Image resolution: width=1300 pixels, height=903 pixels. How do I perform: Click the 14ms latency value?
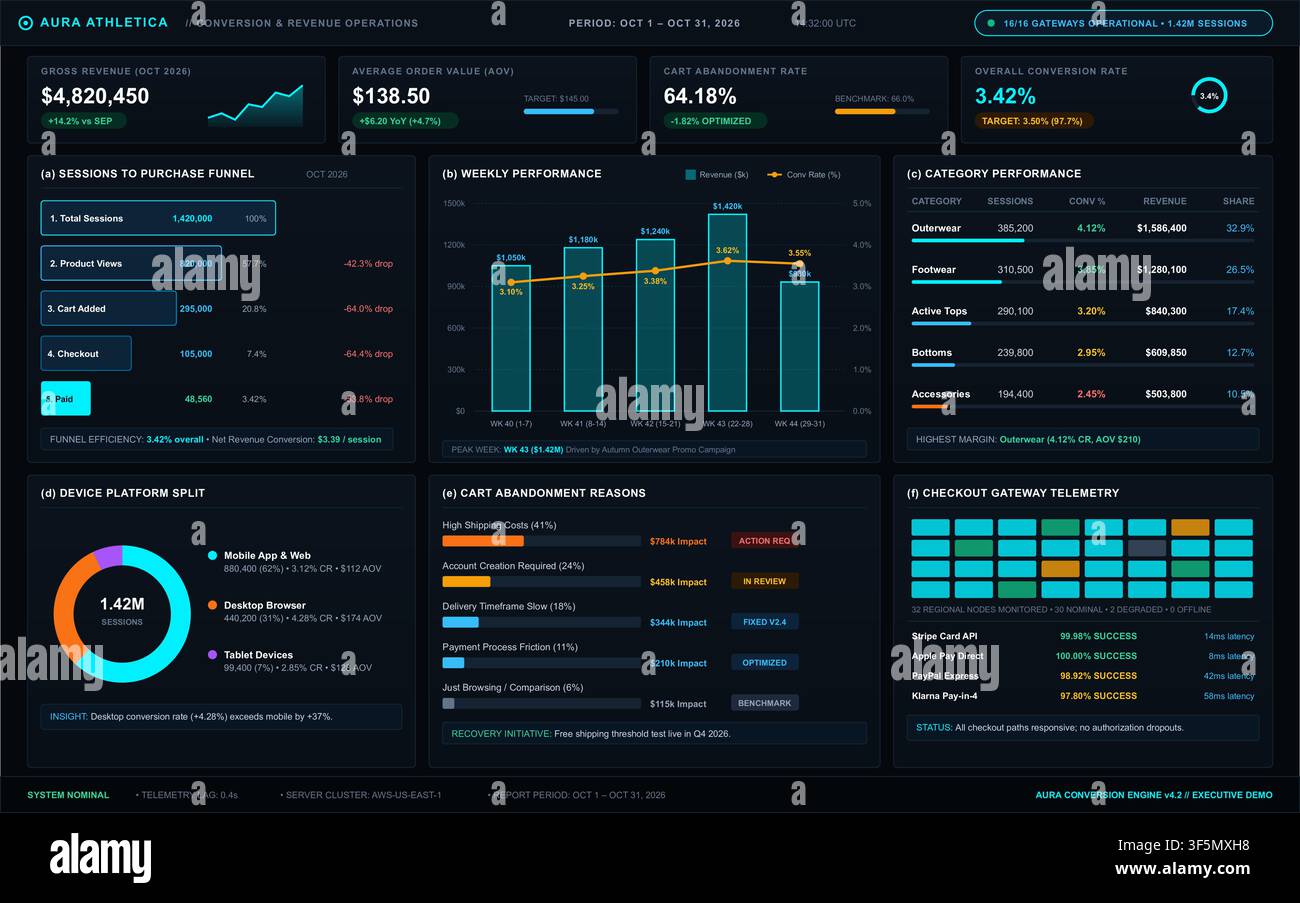[1229, 636]
